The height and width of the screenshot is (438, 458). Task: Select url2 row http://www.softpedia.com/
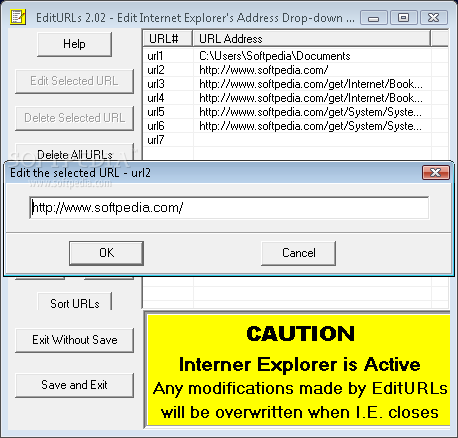[x=295, y=70]
